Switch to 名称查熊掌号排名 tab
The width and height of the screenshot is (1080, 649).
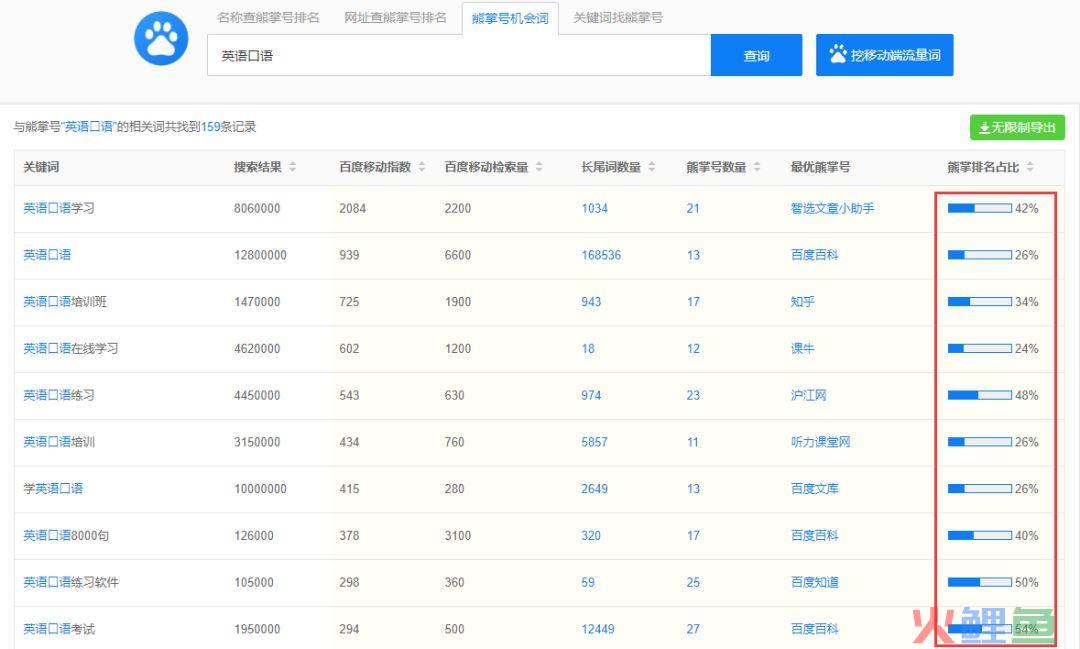coord(268,18)
